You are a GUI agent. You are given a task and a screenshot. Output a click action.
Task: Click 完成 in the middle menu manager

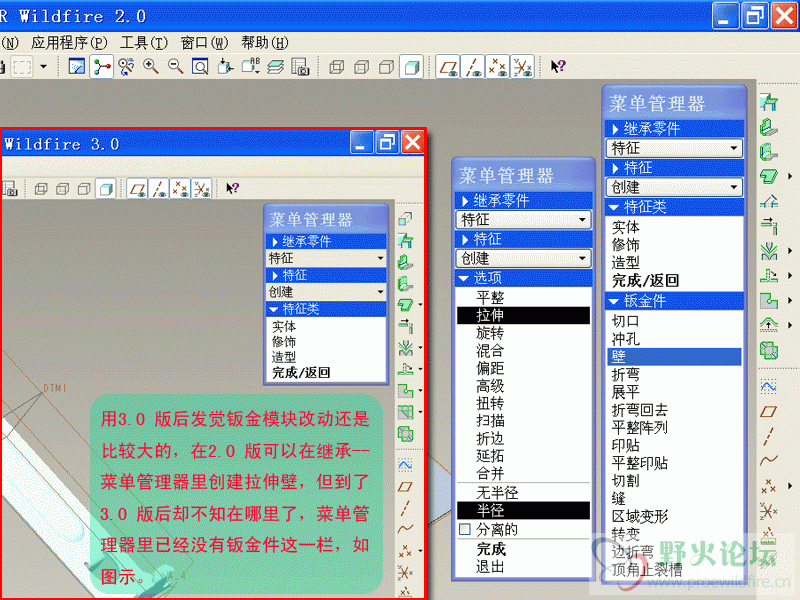tap(491, 549)
